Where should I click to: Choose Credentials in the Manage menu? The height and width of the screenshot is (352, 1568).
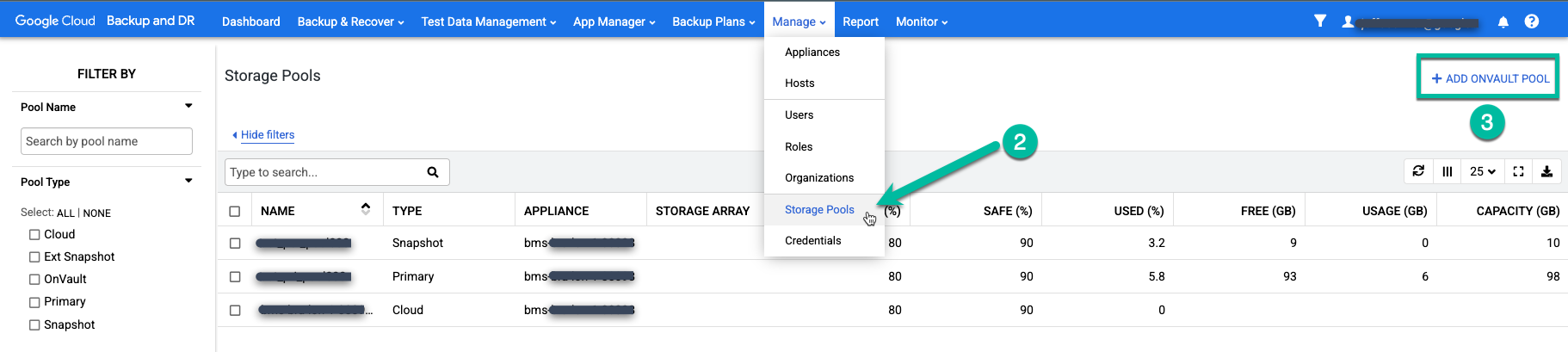coord(812,240)
